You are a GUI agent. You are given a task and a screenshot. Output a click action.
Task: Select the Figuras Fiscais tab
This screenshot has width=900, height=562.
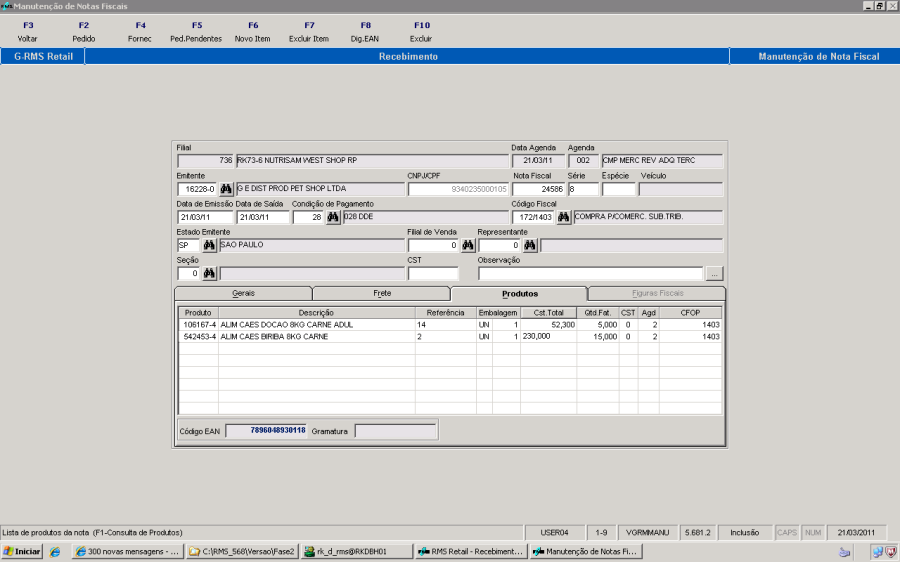click(657, 293)
